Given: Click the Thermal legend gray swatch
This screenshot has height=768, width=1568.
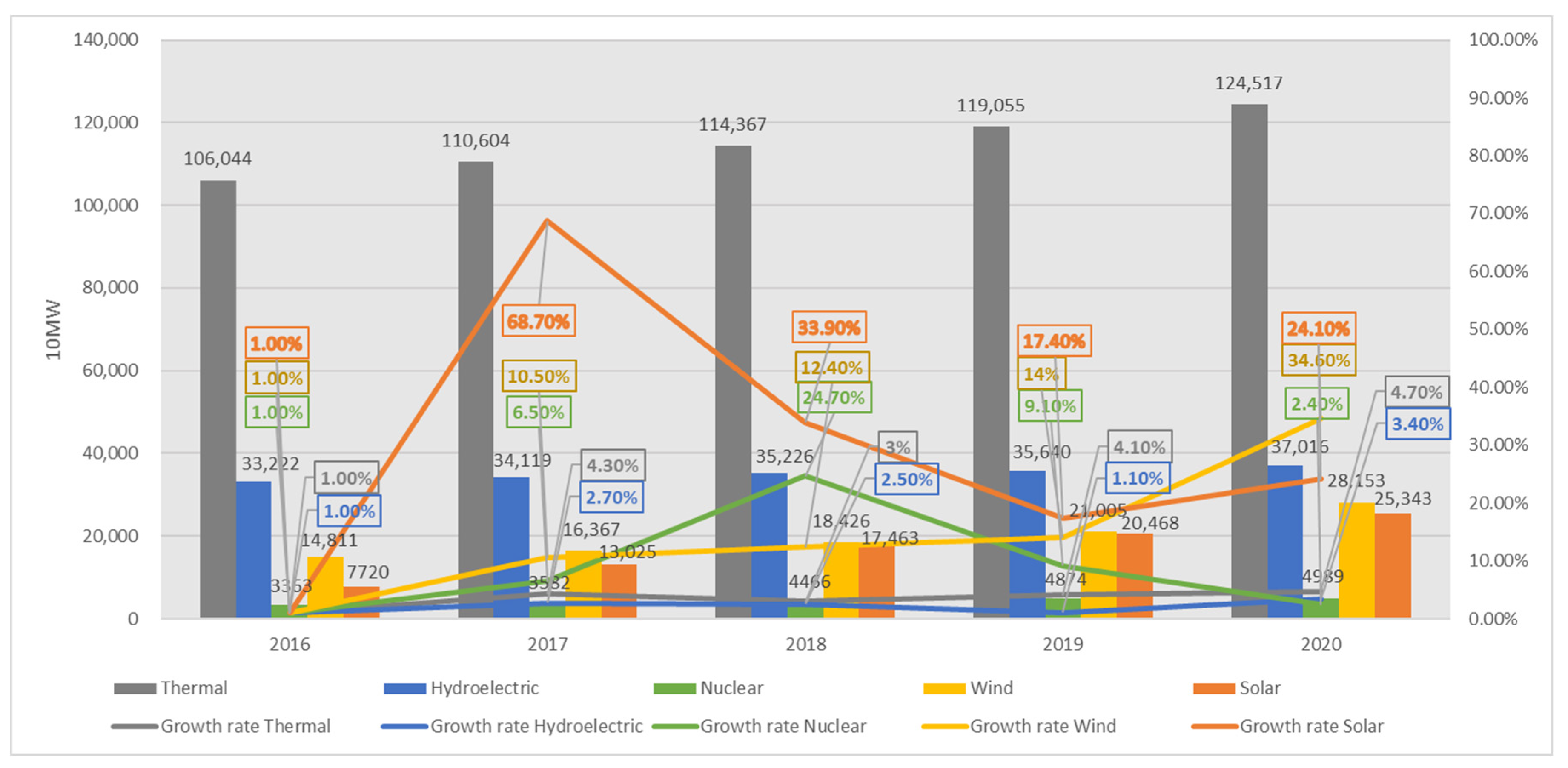Looking at the screenshot, I should click(135, 689).
